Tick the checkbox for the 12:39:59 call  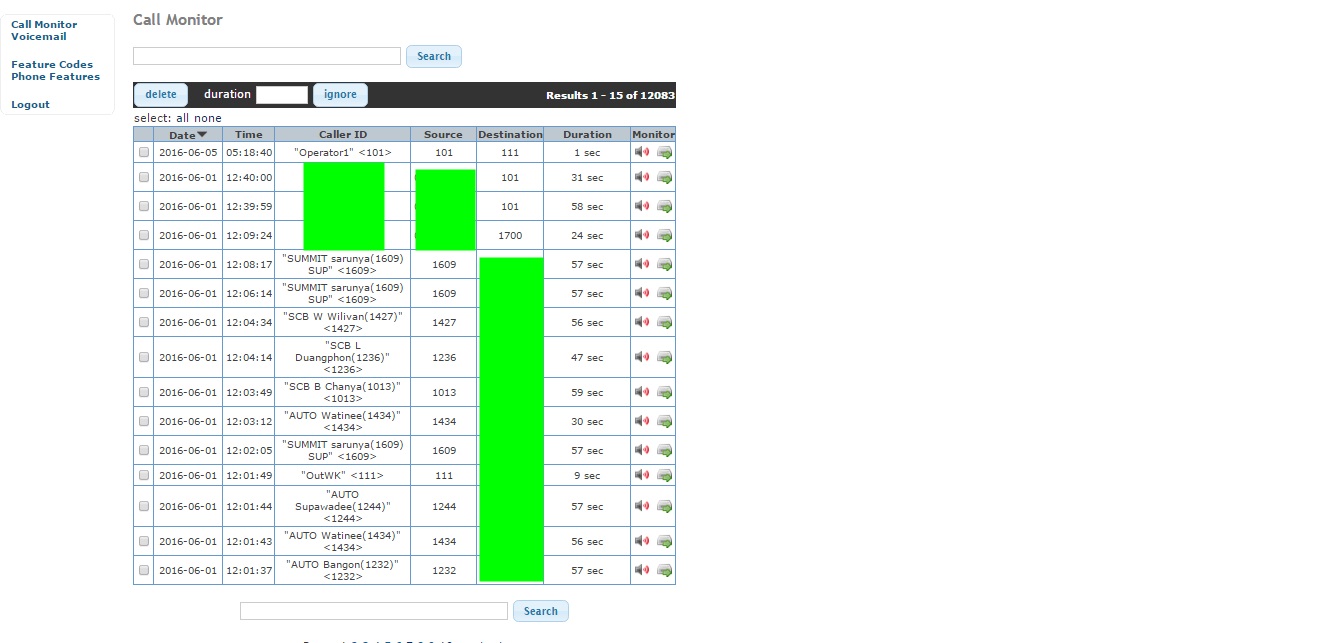point(144,206)
